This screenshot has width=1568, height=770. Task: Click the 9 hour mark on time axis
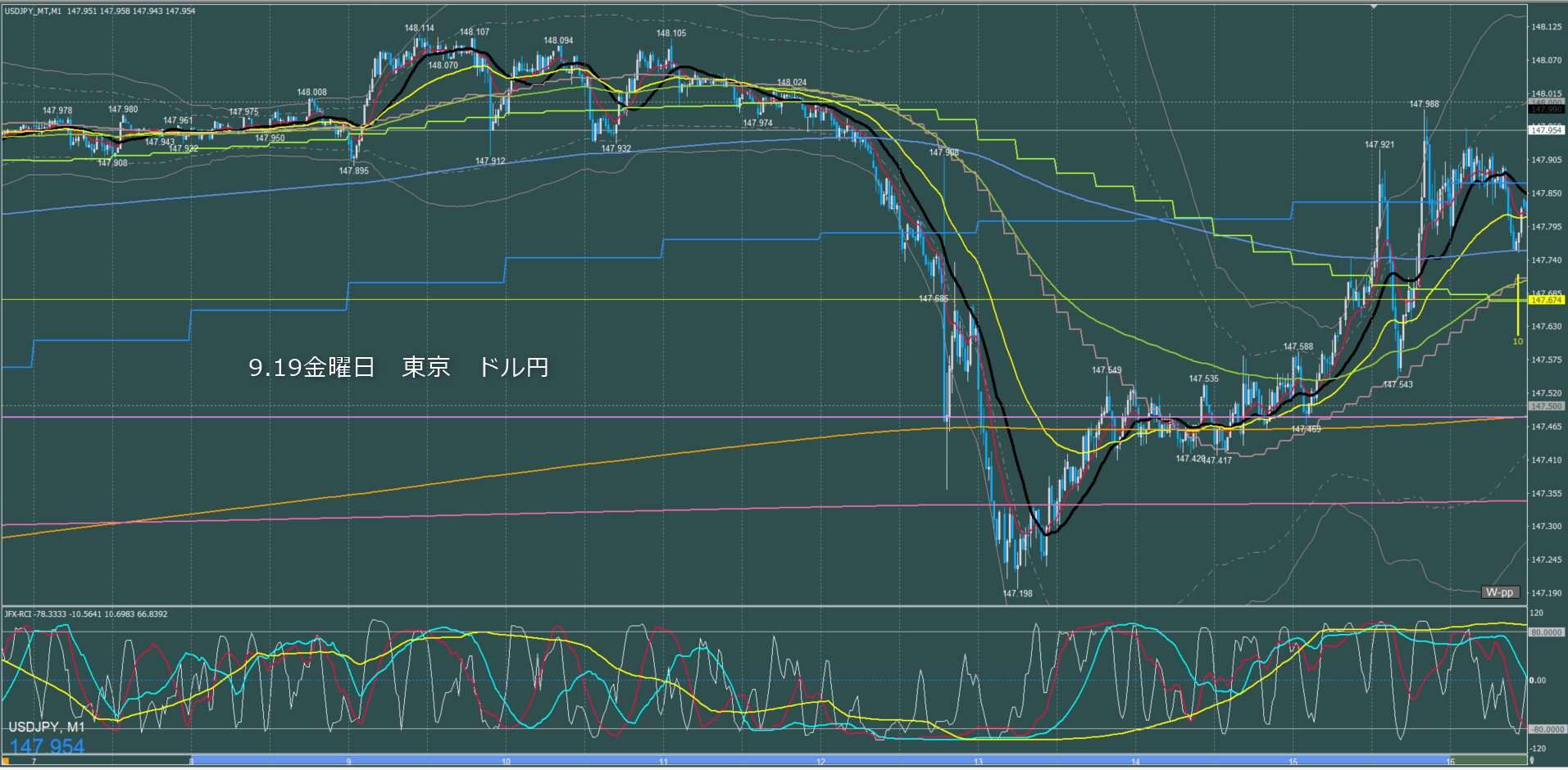click(x=348, y=762)
